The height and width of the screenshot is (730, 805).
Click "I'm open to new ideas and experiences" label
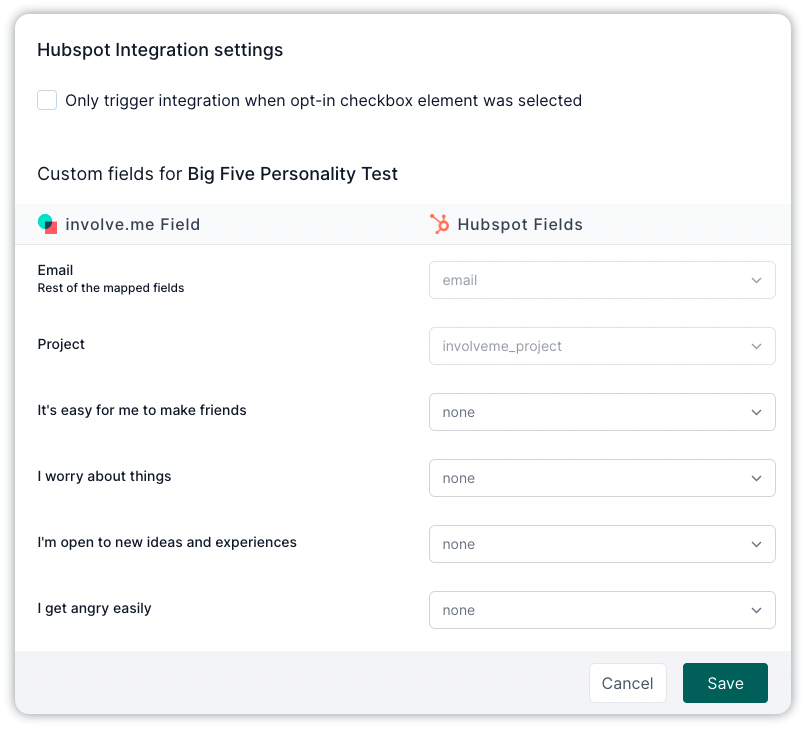167,542
